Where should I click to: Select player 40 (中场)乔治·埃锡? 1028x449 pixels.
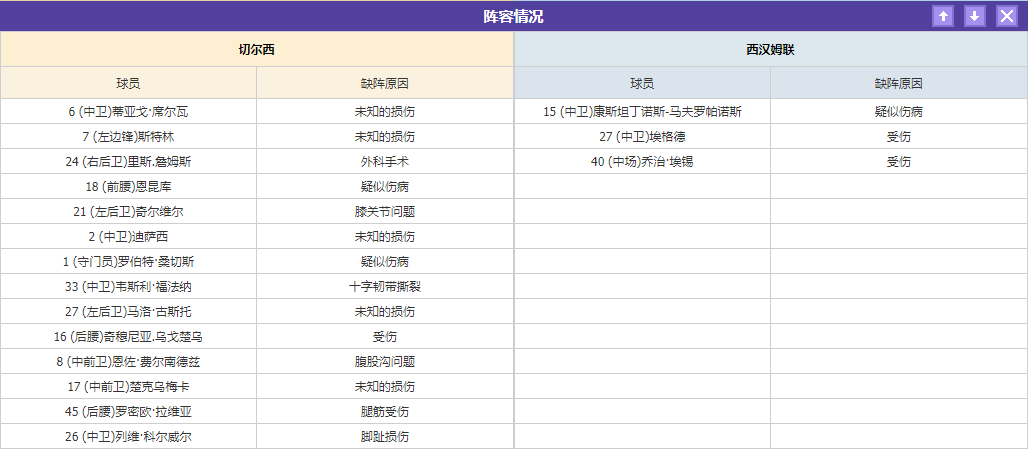[642, 162]
